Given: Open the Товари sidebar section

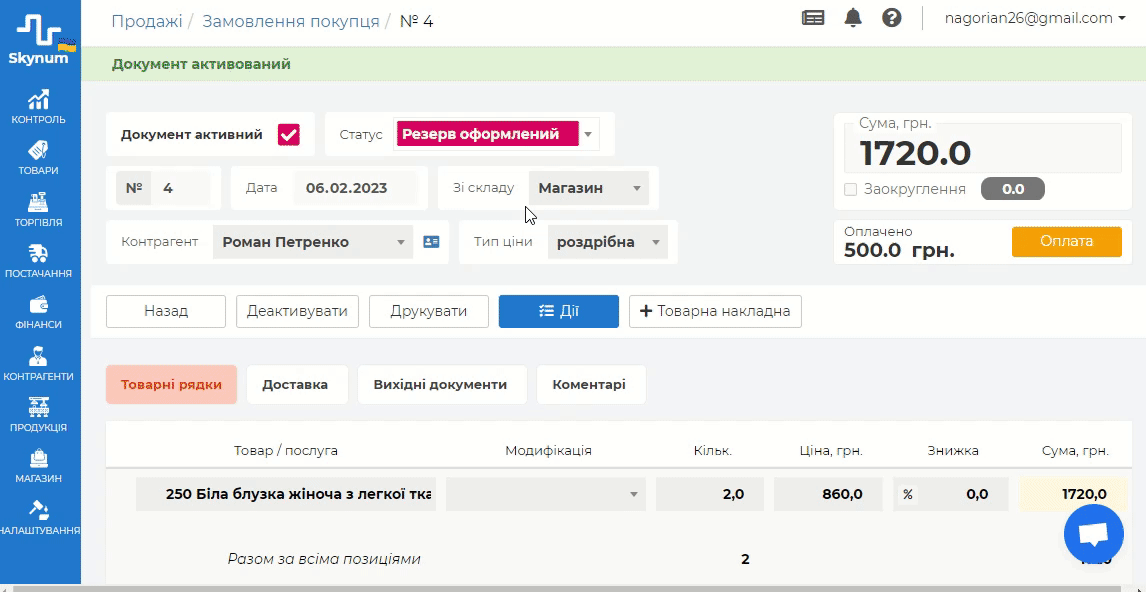Looking at the screenshot, I should tap(39, 157).
